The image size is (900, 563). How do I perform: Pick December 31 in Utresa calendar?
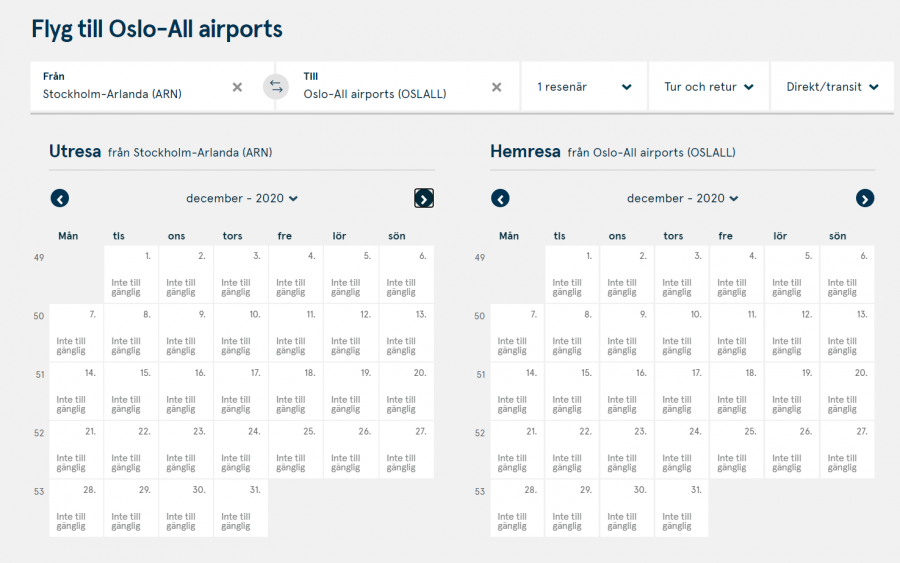241,508
